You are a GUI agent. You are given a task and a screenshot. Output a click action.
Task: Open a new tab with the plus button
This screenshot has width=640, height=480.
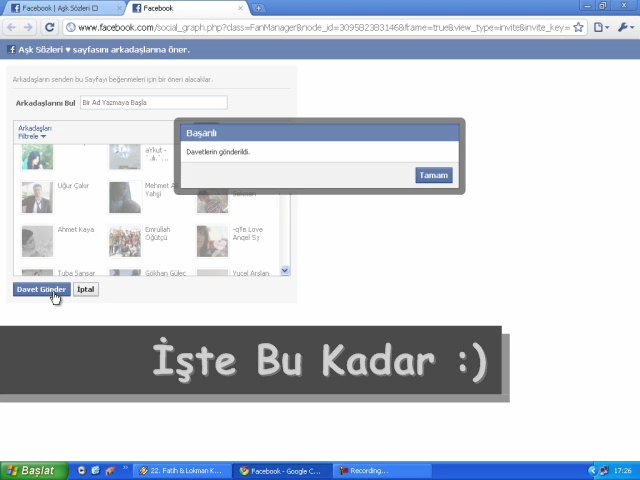pyautogui.click(x=258, y=8)
